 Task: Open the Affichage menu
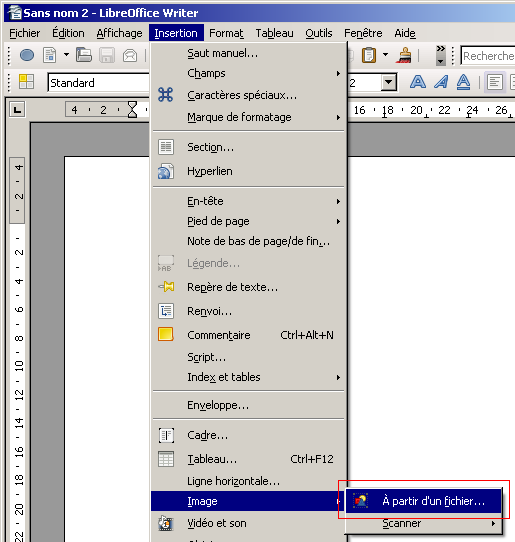point(119,33)
